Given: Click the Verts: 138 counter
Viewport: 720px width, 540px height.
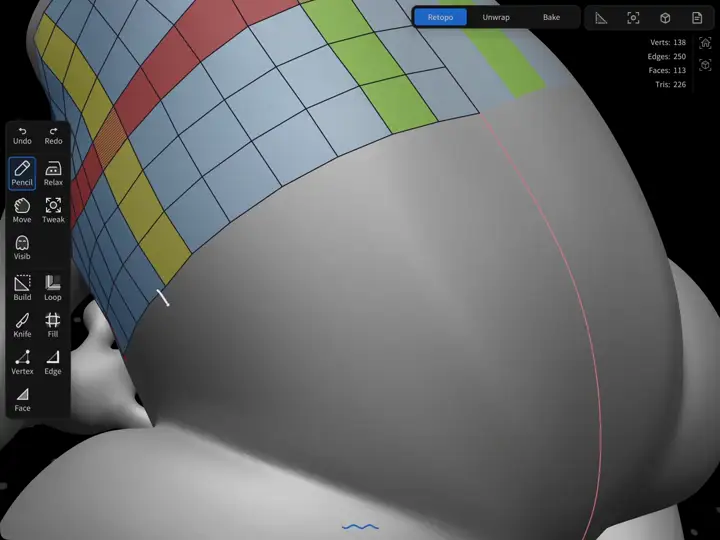Looking at the screenshot, I should click(668, 42).
